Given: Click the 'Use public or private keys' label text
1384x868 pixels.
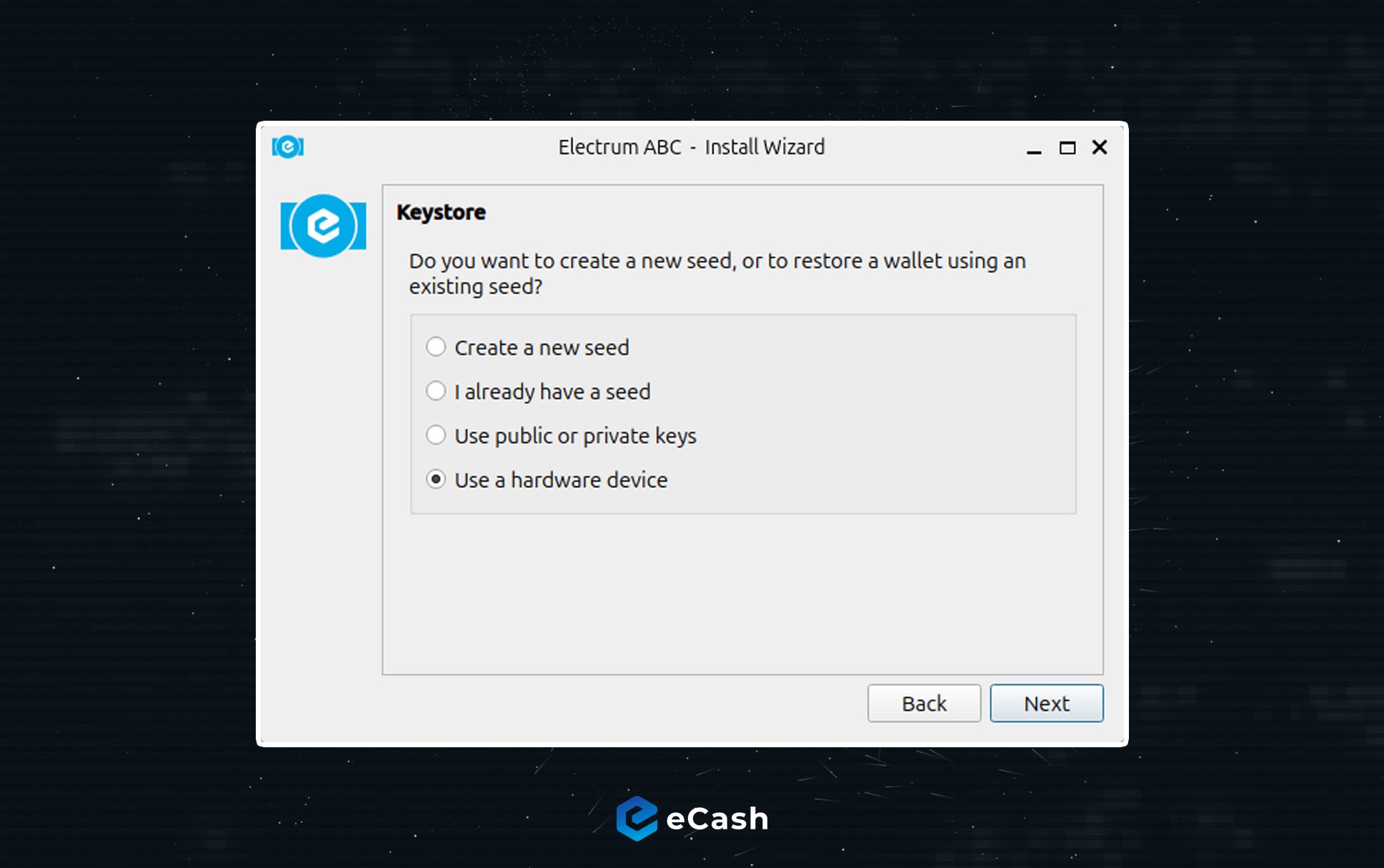Looking at the screenshot, I should [575, 436].
